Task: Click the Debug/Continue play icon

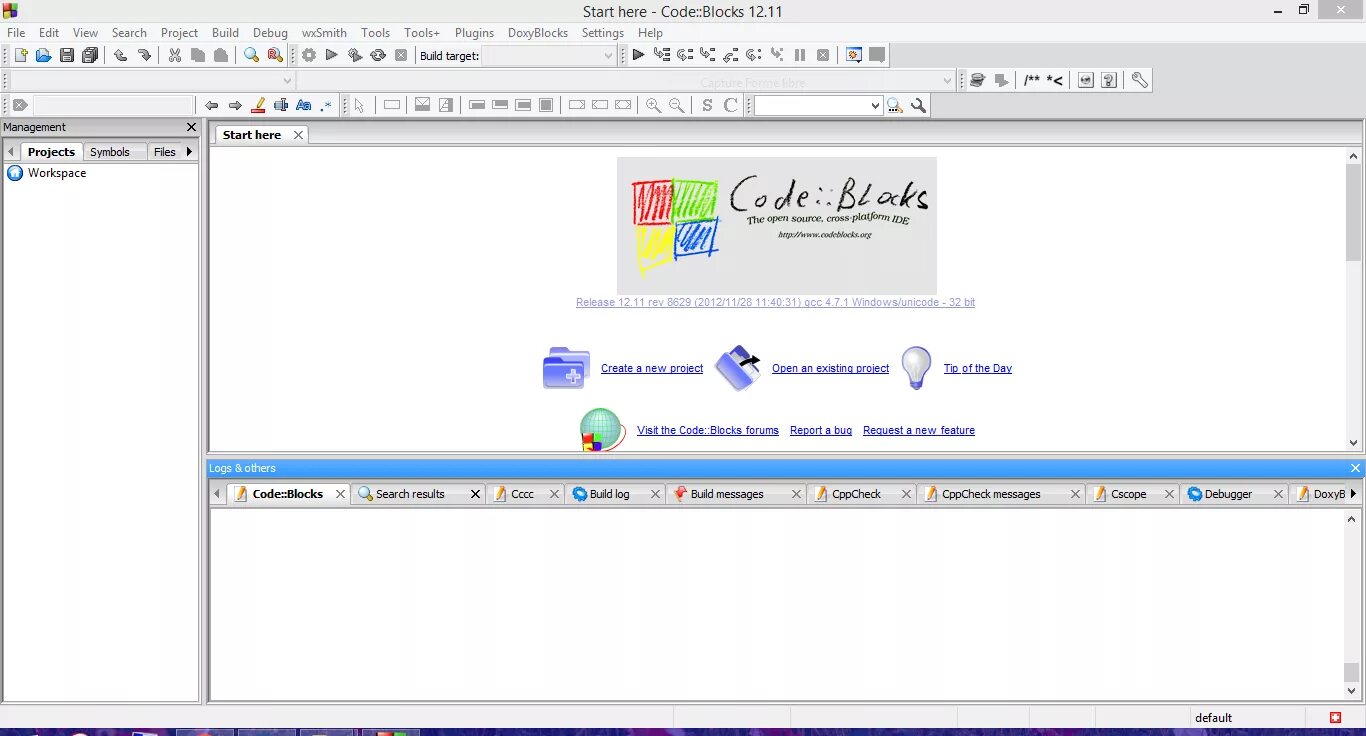Action: (x=638, y=55)
